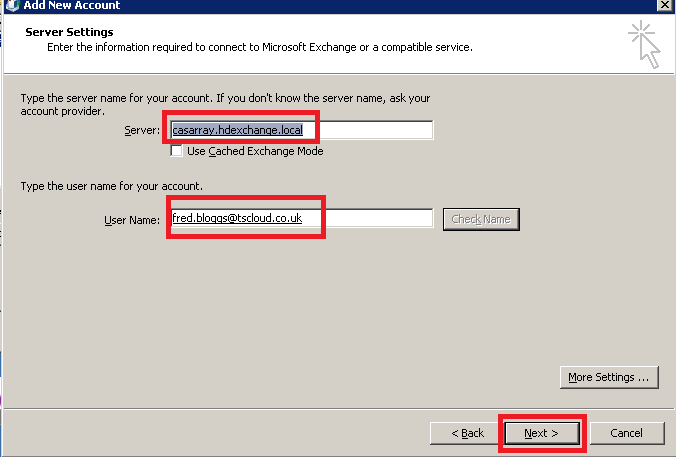Click the Check Name button

[x=481, y=219]
